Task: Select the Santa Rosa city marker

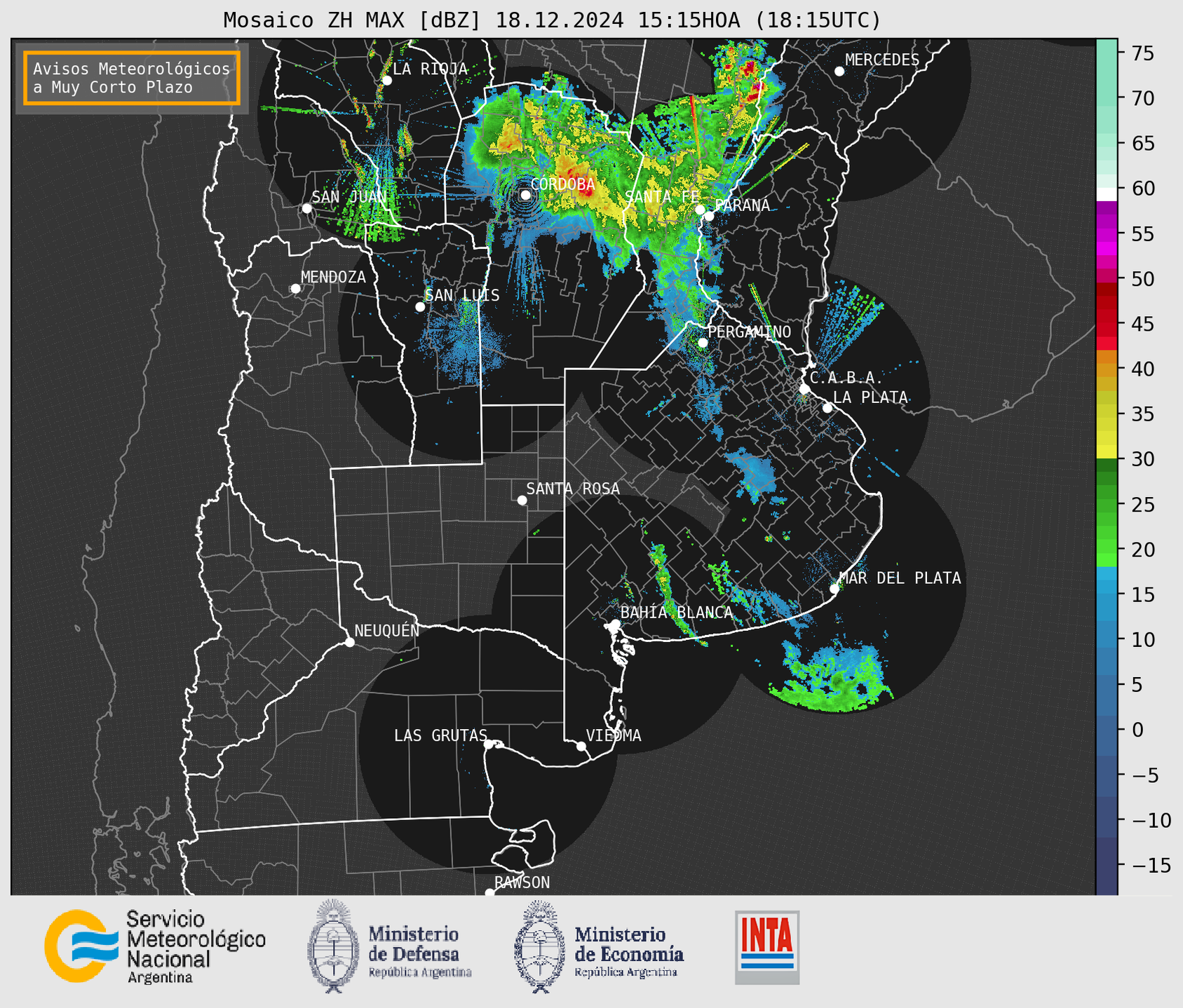Action: tap(522, 500)
